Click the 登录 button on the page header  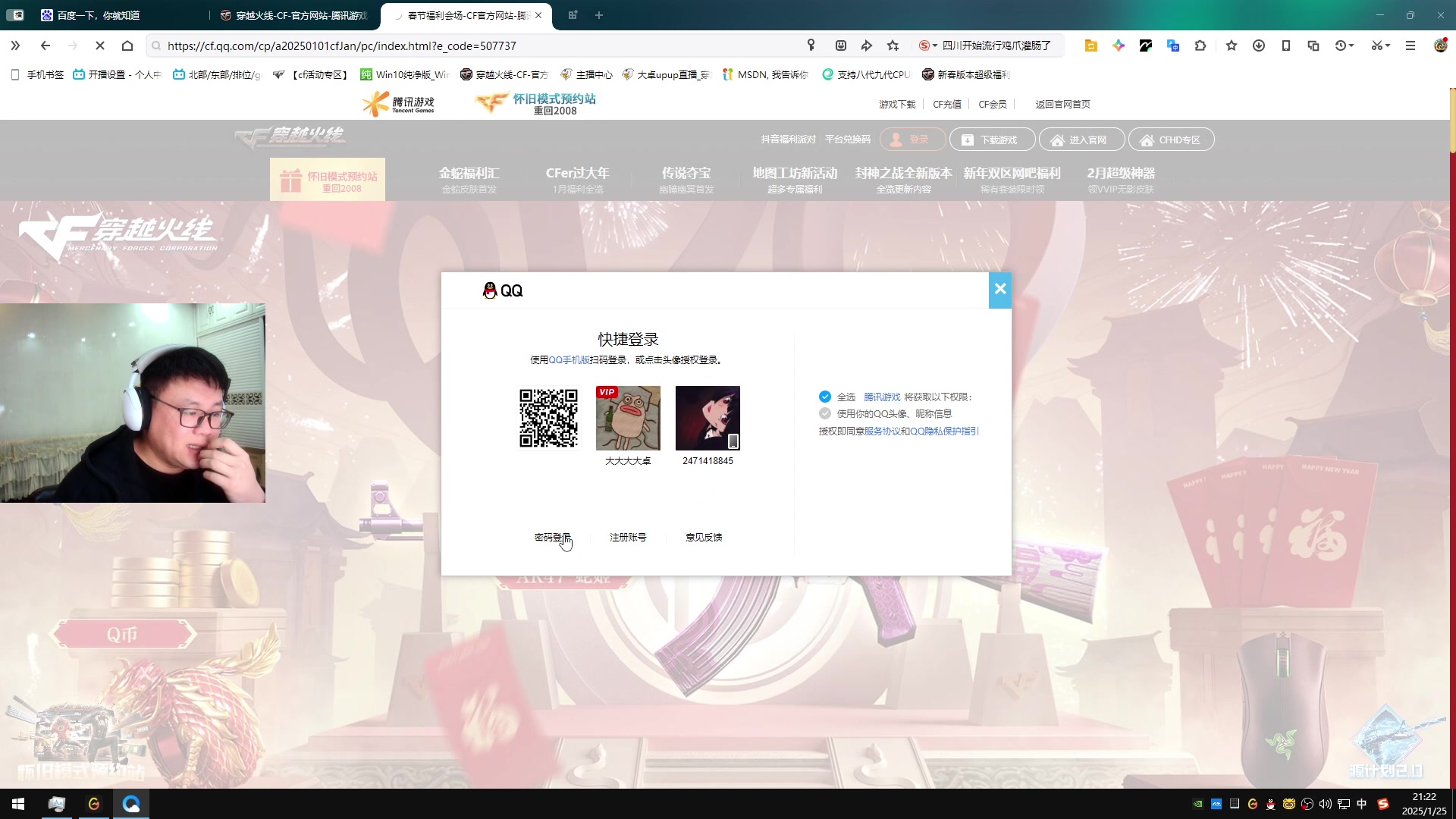click(x=912, y=140)
